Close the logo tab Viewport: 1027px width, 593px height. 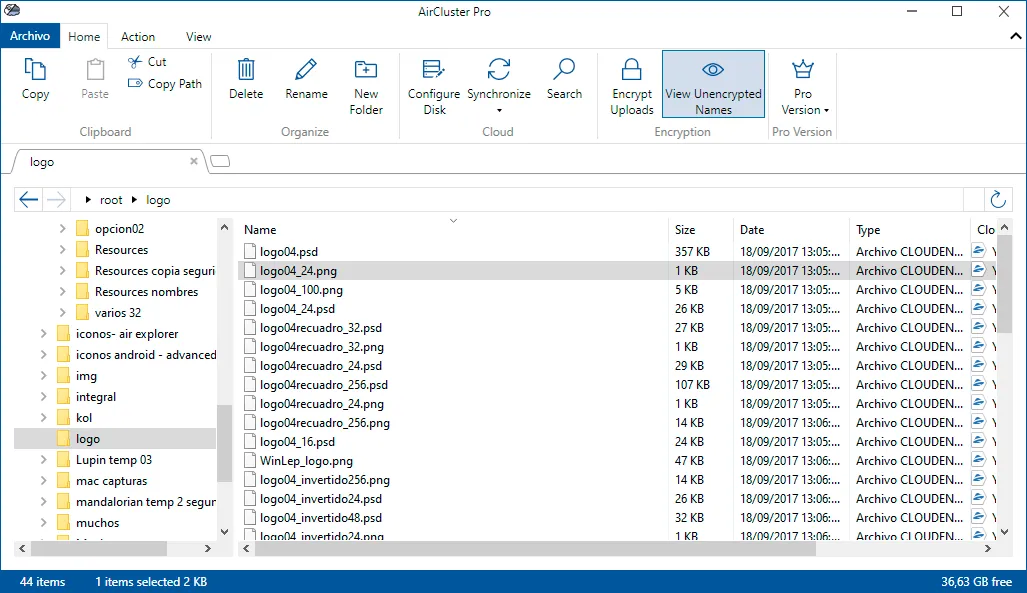coord(194,161)
